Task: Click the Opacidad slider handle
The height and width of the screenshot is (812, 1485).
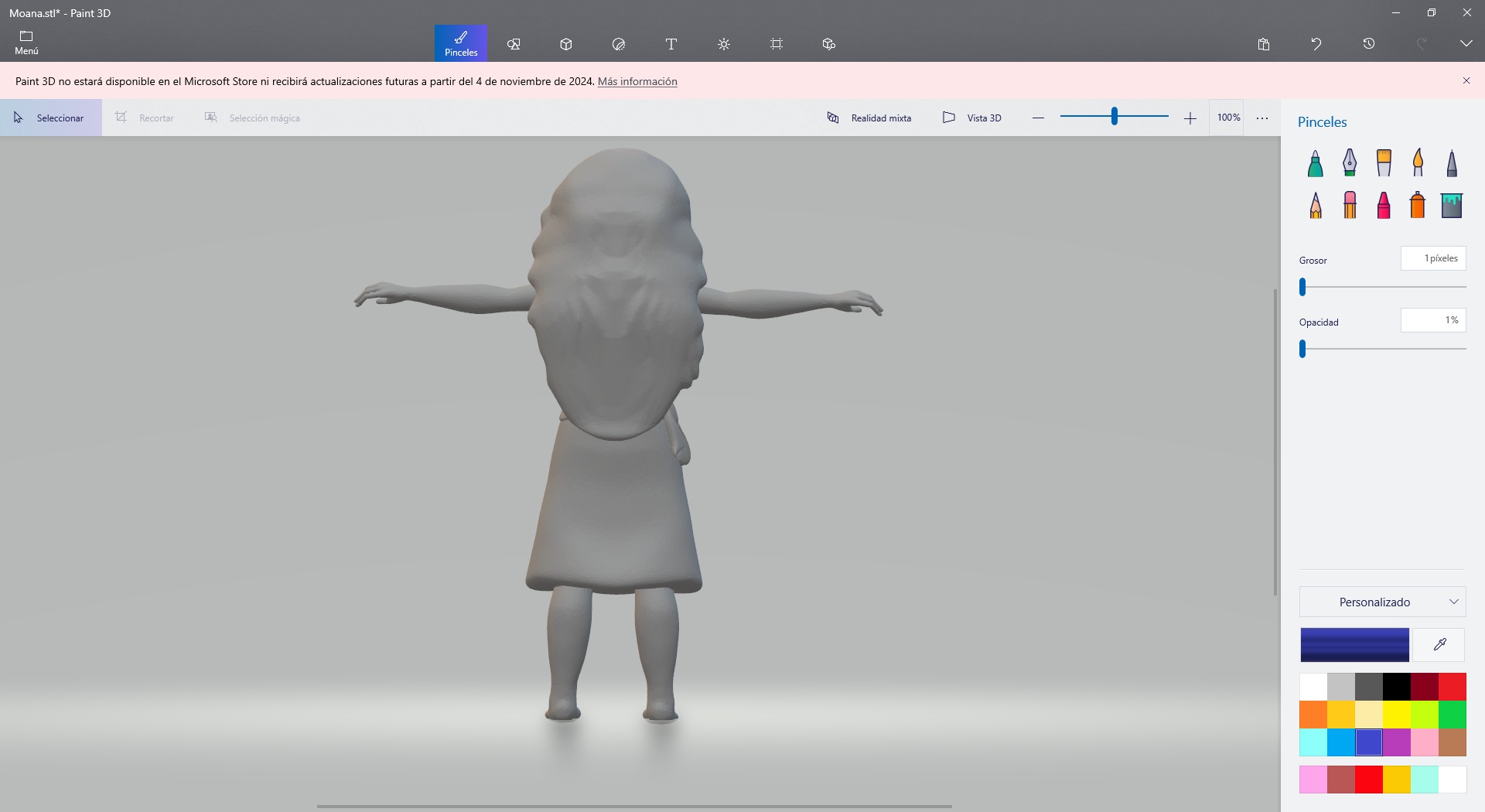Action: coord(1302,349)
